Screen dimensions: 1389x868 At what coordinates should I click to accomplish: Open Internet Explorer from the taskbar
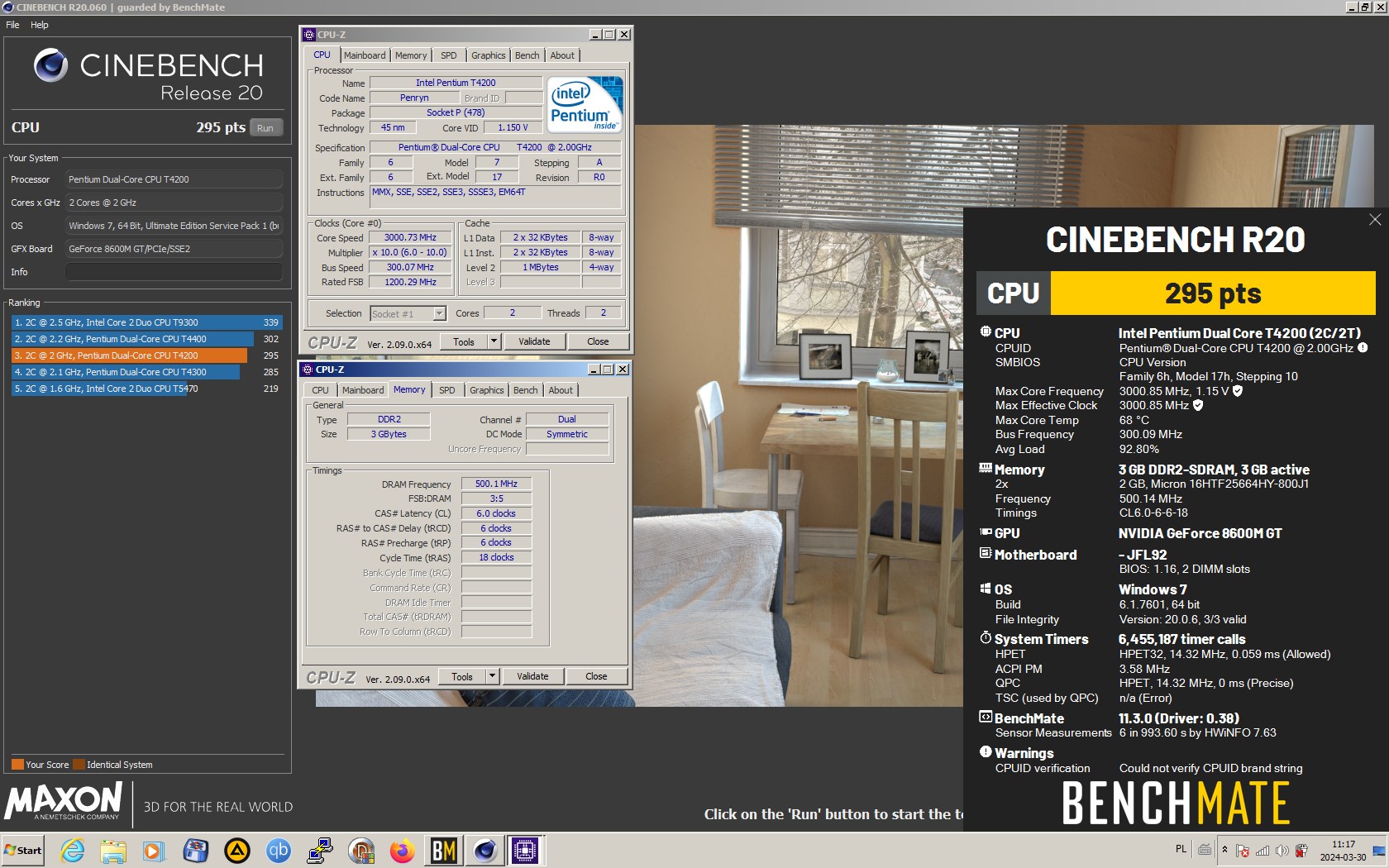point(73,850)
